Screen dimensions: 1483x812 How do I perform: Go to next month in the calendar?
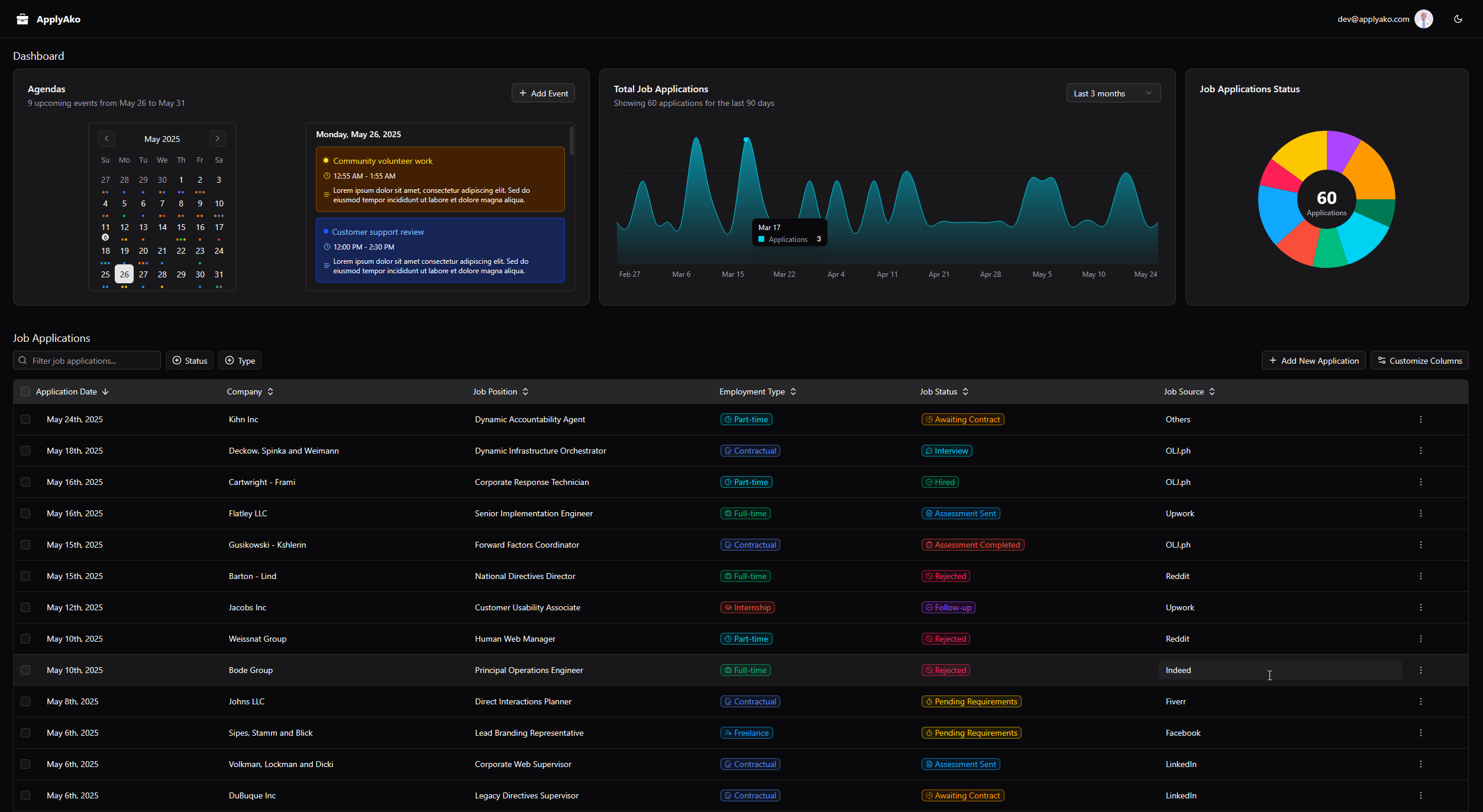pos(218,138)
